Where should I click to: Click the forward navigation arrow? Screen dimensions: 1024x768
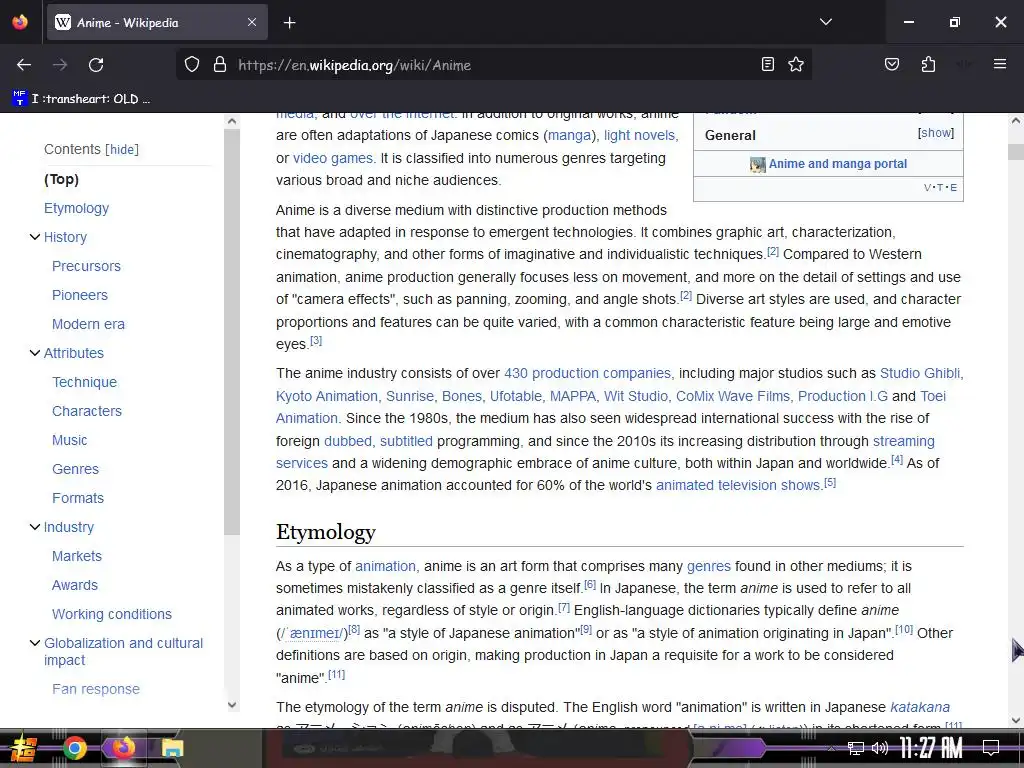pos(60,65)
